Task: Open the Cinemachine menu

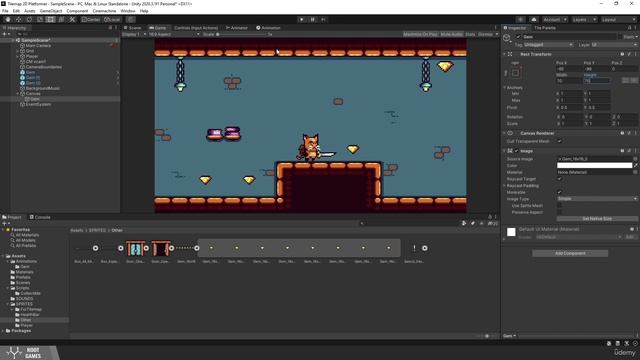Action: click(104, 11)
